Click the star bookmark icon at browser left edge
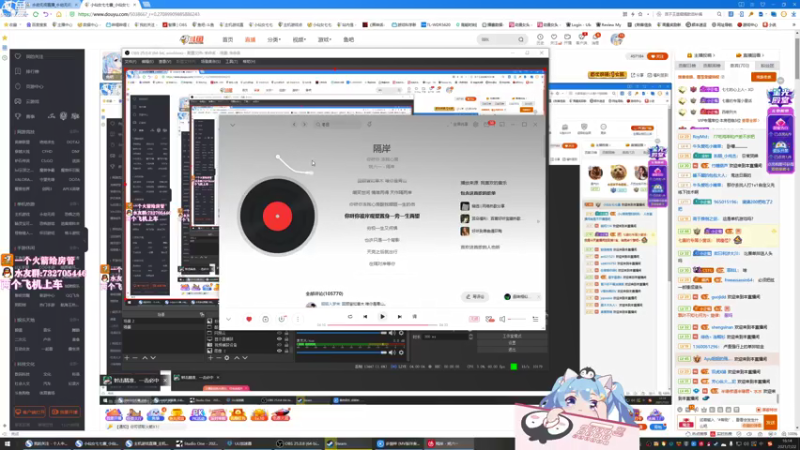The image size is (800, 450). (x=5, y=38)
